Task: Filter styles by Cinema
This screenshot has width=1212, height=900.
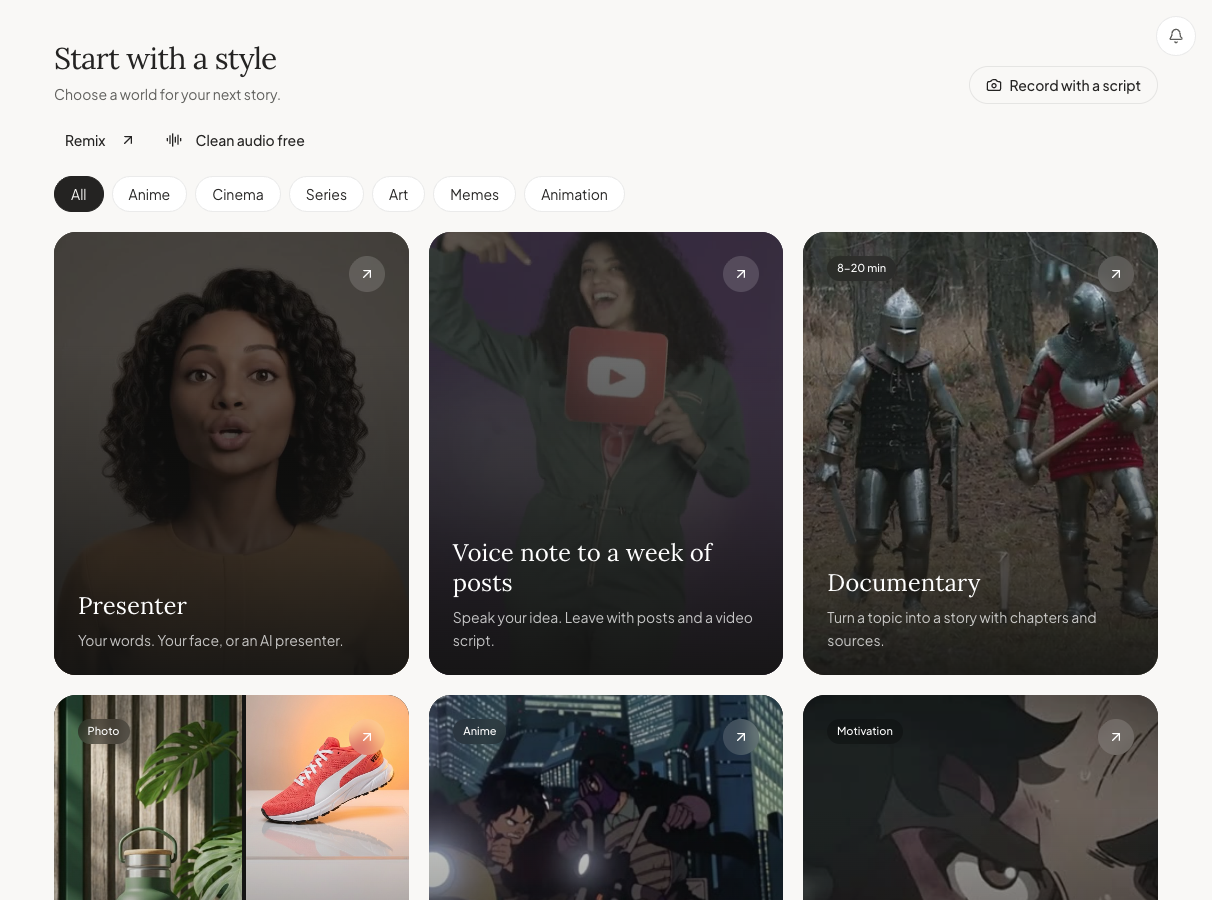Action: click(x=238, y=194)
